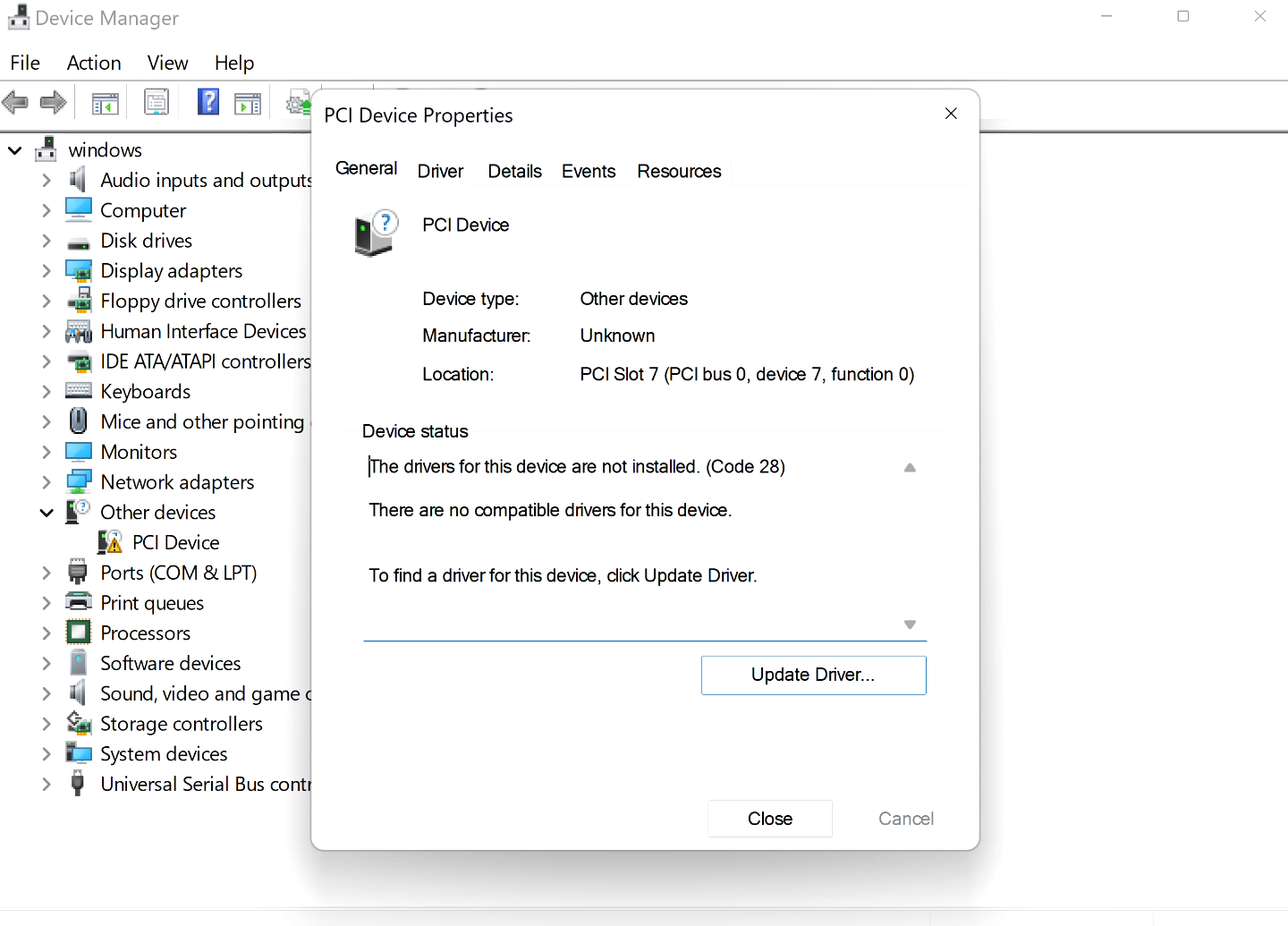Click the Display adapters icon
The height and width of the screenshot is (926, 1288).
coord(79,271)
